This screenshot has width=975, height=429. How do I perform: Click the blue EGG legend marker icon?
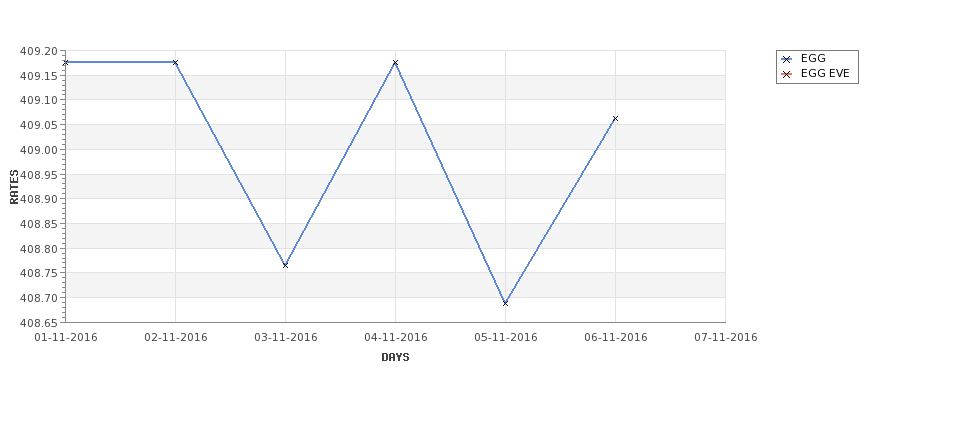pyautogui.click(x=786, y=59)
